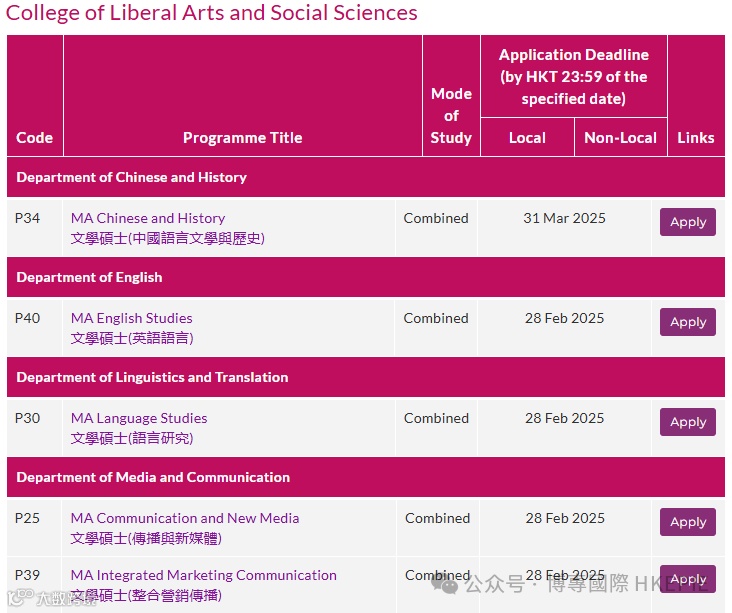
Task: Open MA English Studies programme page
Action: (x=131, y=318)
